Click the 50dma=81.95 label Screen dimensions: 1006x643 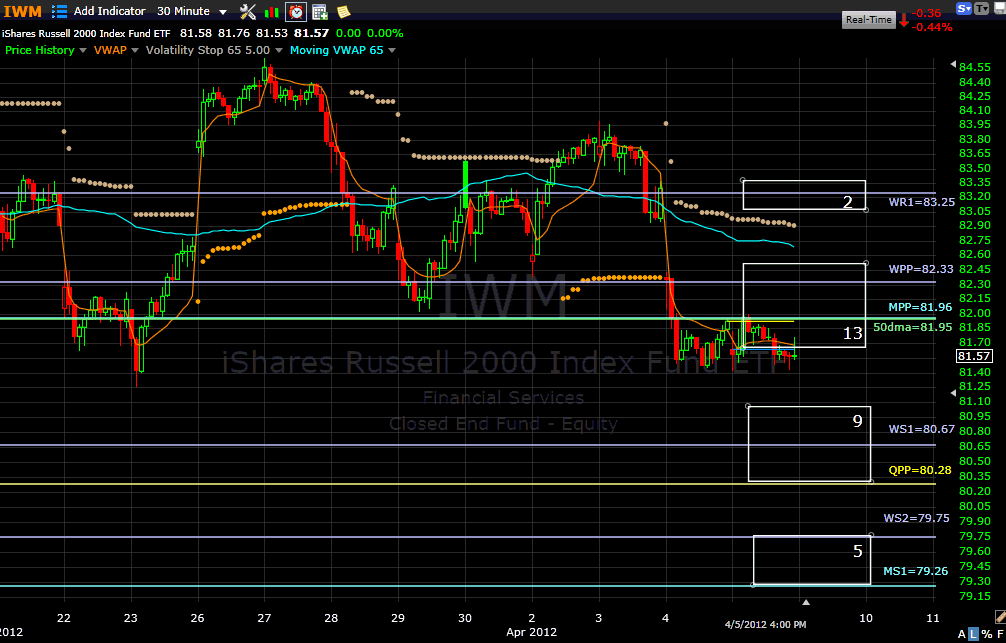pyautogui.click(x=912, y=327)
